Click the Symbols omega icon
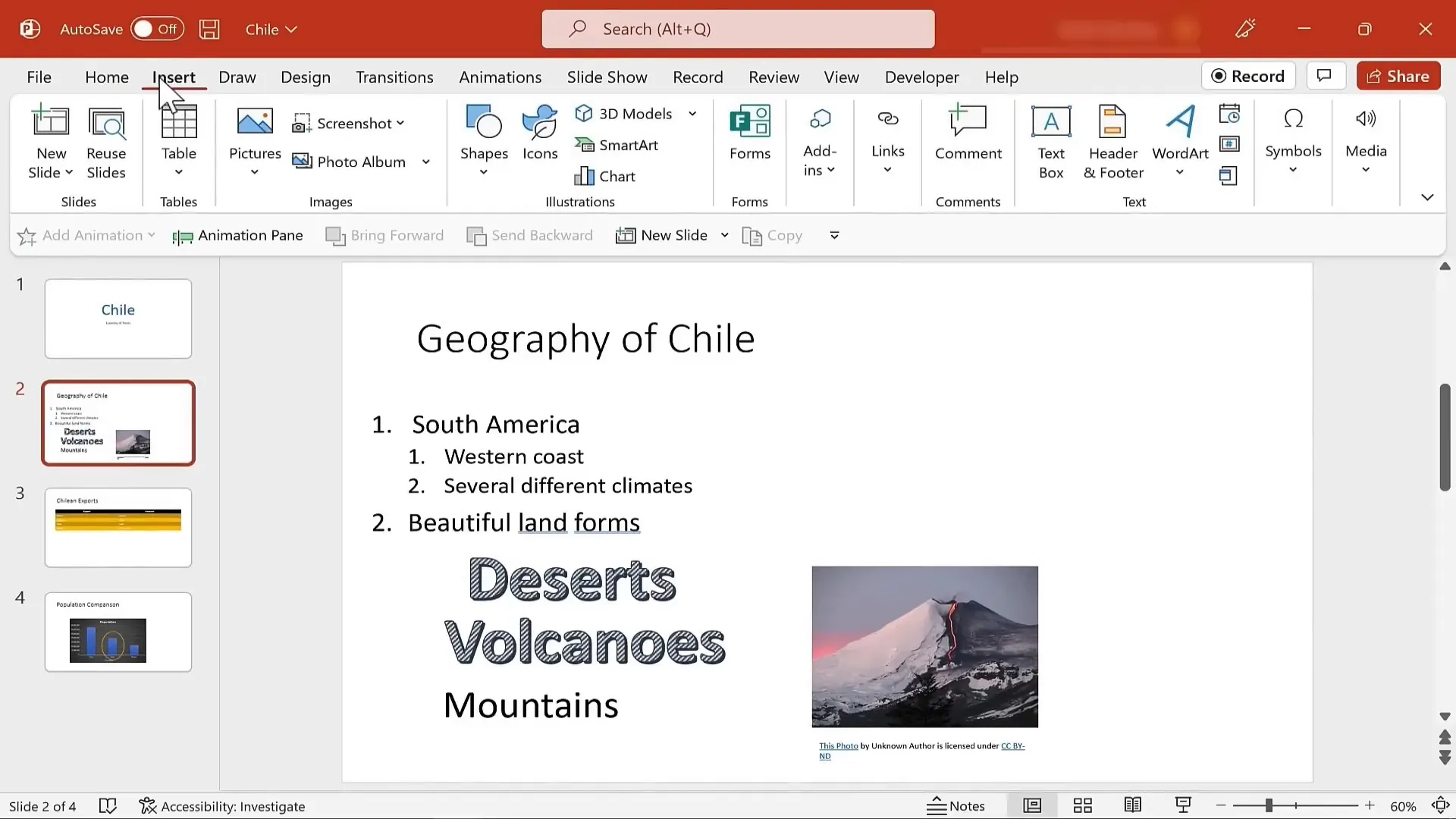 1294,119
